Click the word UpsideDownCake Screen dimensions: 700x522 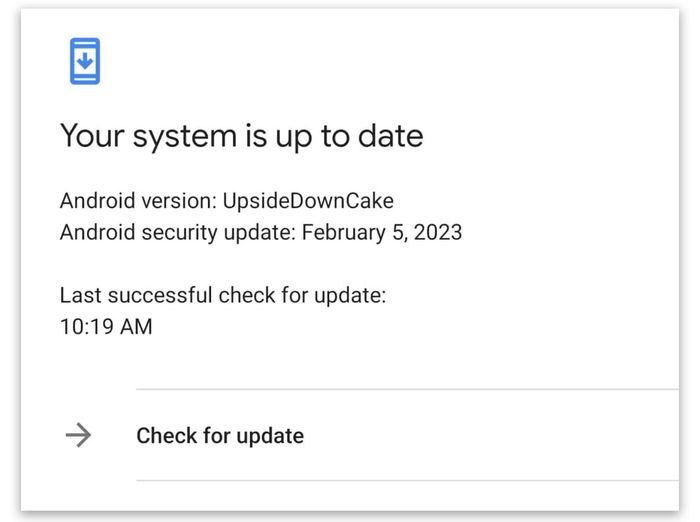click(x=306, y=200)
